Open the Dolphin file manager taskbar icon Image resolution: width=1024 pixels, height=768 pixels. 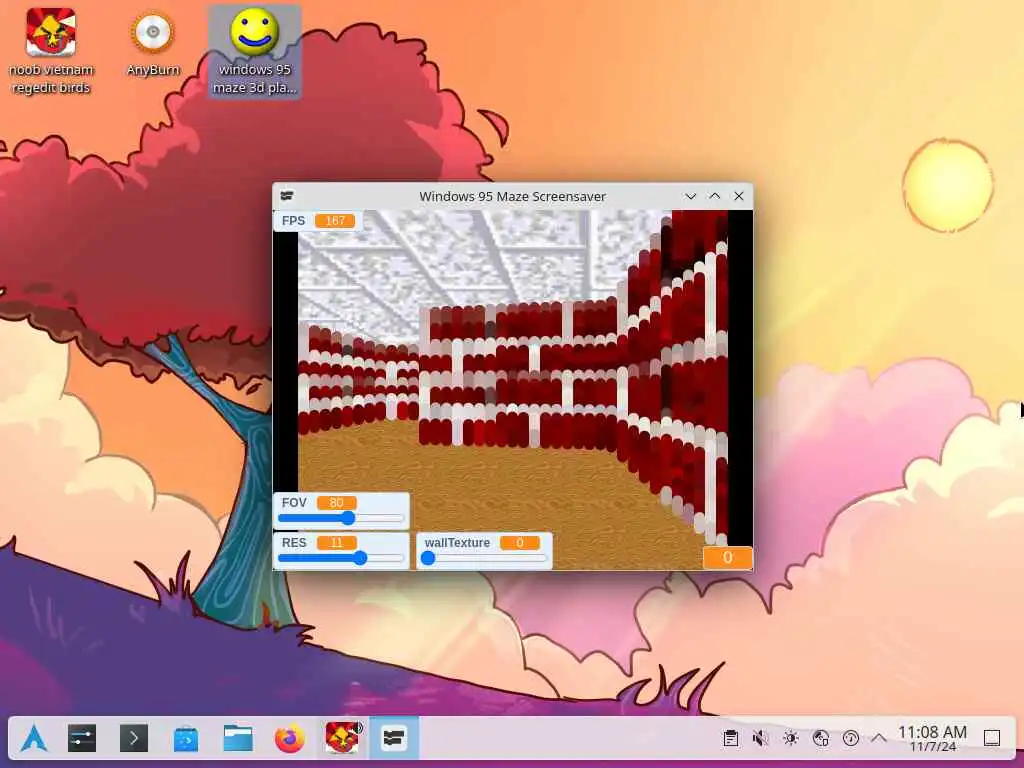coord(238,739)
